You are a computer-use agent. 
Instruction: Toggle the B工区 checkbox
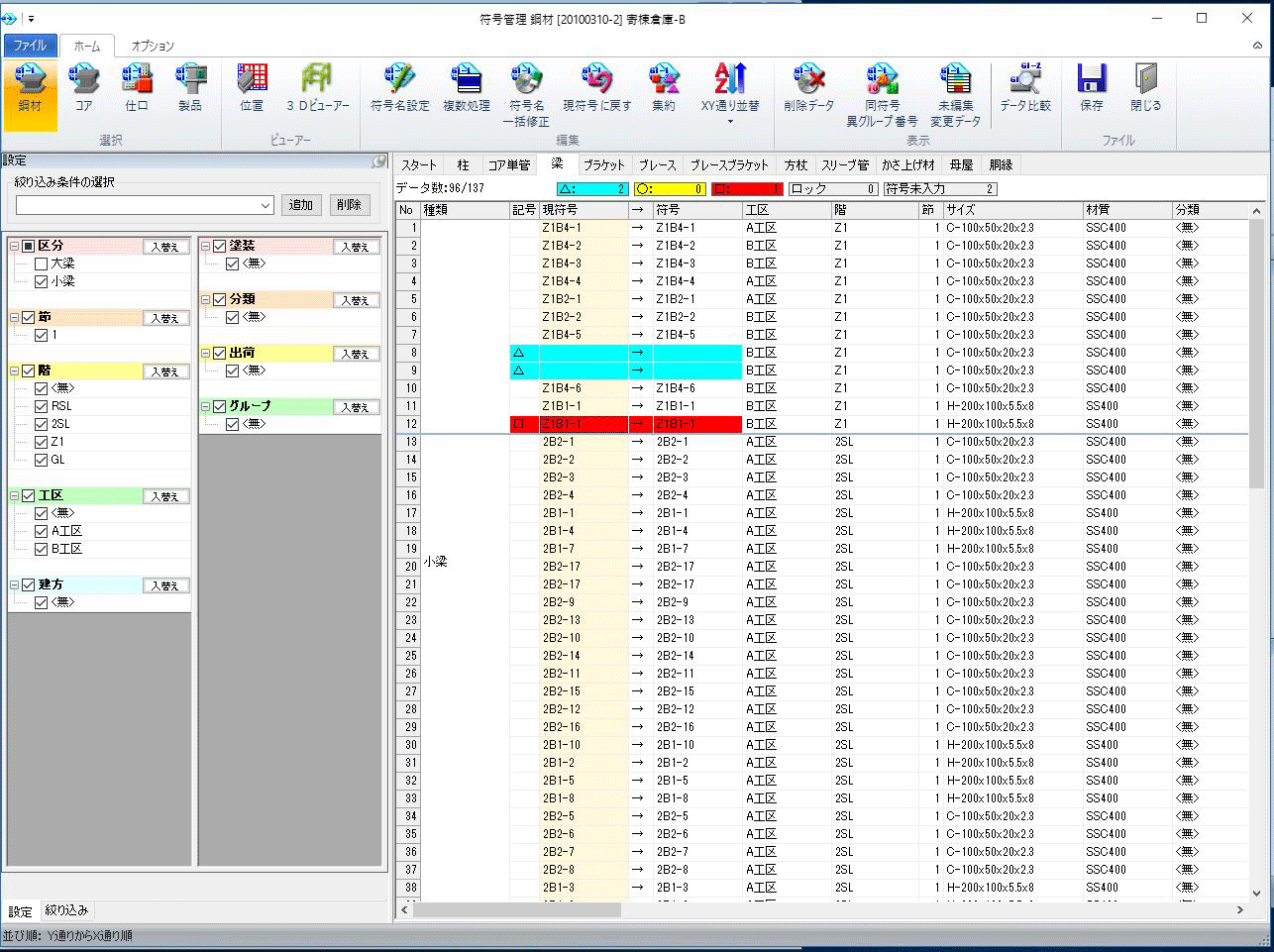(x=42, y=549)
